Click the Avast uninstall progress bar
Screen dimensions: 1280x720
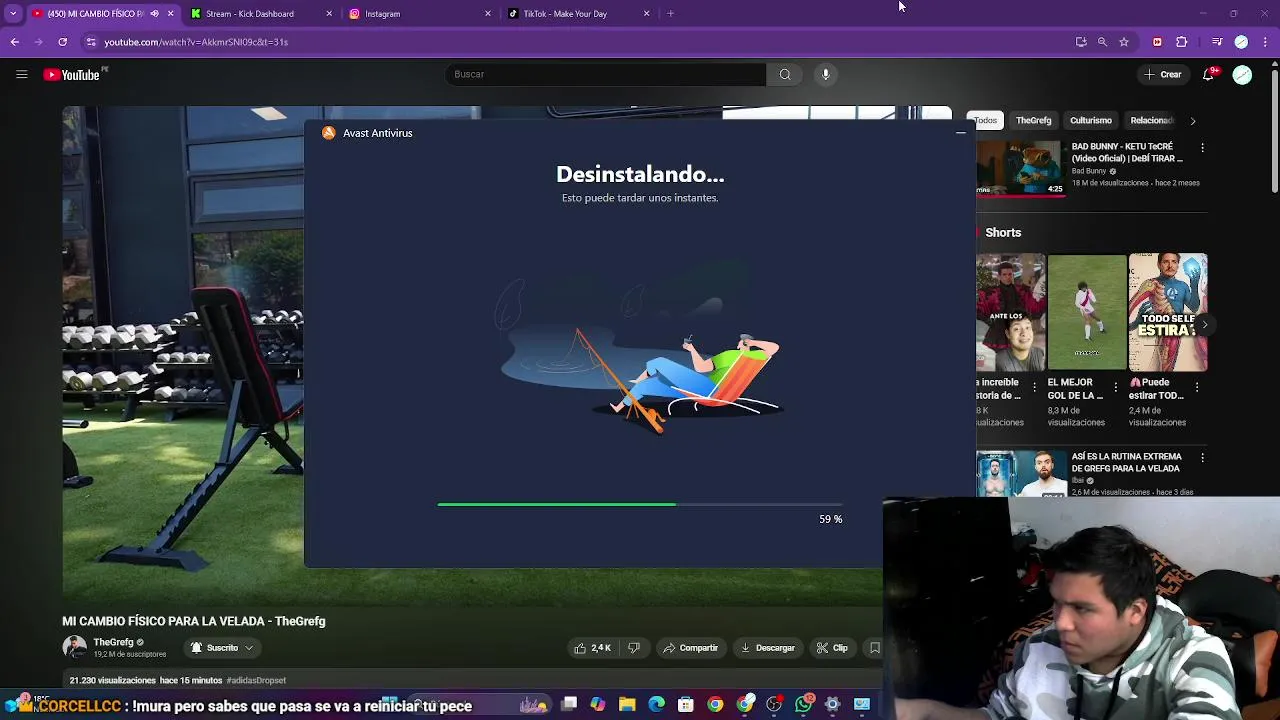tap(640, 505)
